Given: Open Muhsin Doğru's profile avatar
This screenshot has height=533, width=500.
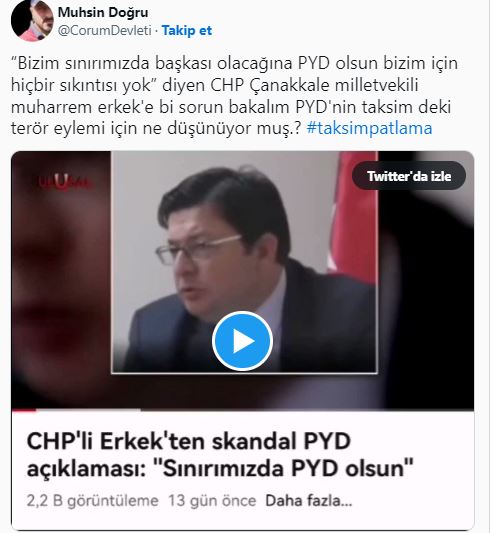Looking at the screenshot, I should 32,20.
